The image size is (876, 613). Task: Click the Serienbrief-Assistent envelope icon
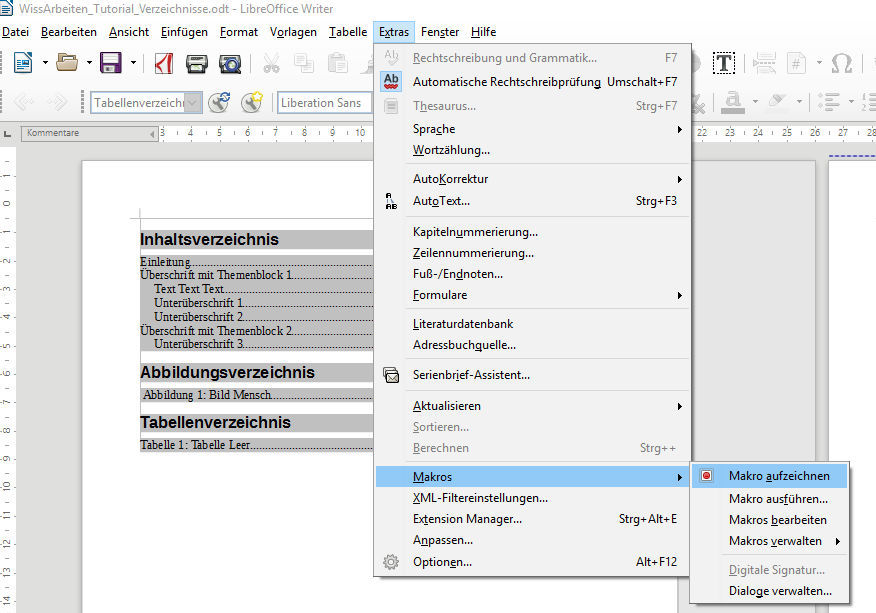tap(391, 375)
